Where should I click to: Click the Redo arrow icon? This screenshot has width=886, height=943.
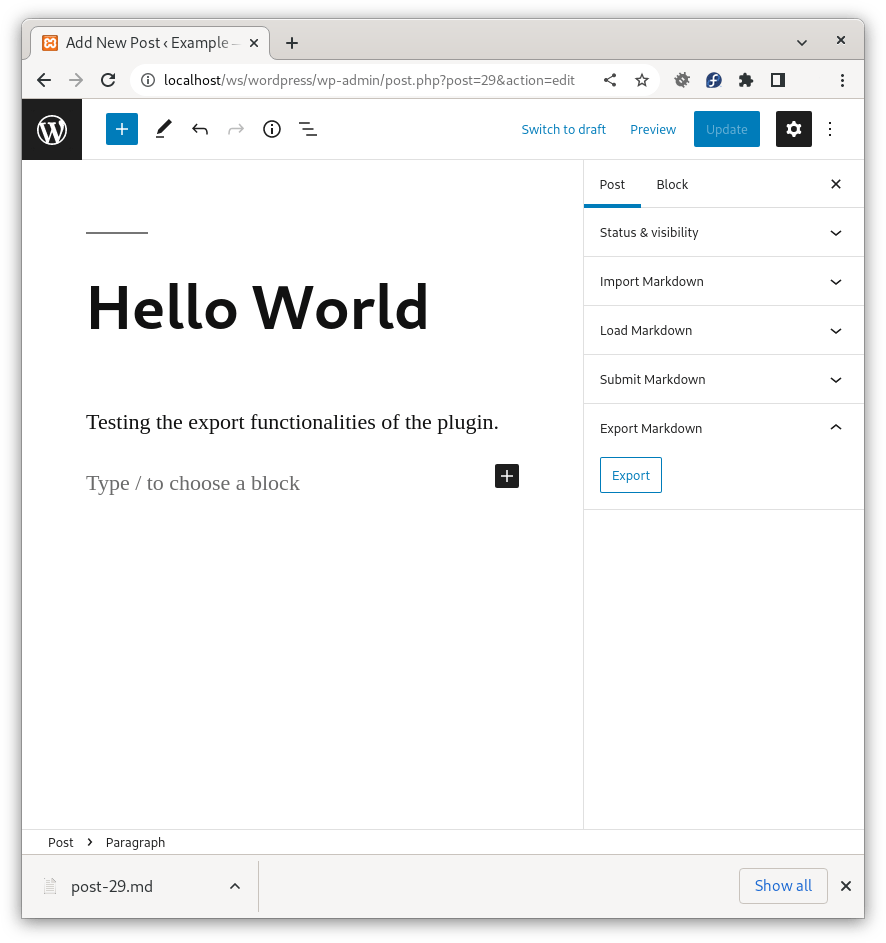236,129
